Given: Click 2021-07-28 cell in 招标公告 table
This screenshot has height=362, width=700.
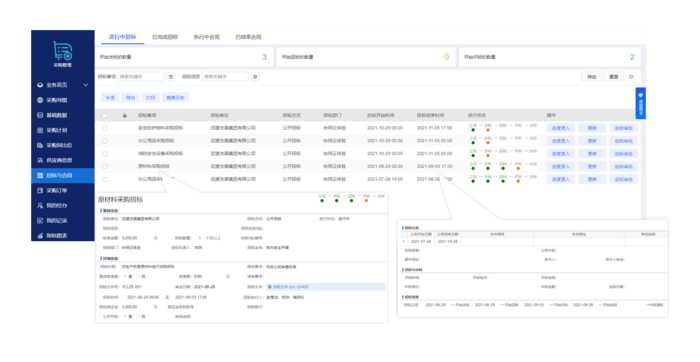Looking at the screenshot, I should (x=421, y=241).
